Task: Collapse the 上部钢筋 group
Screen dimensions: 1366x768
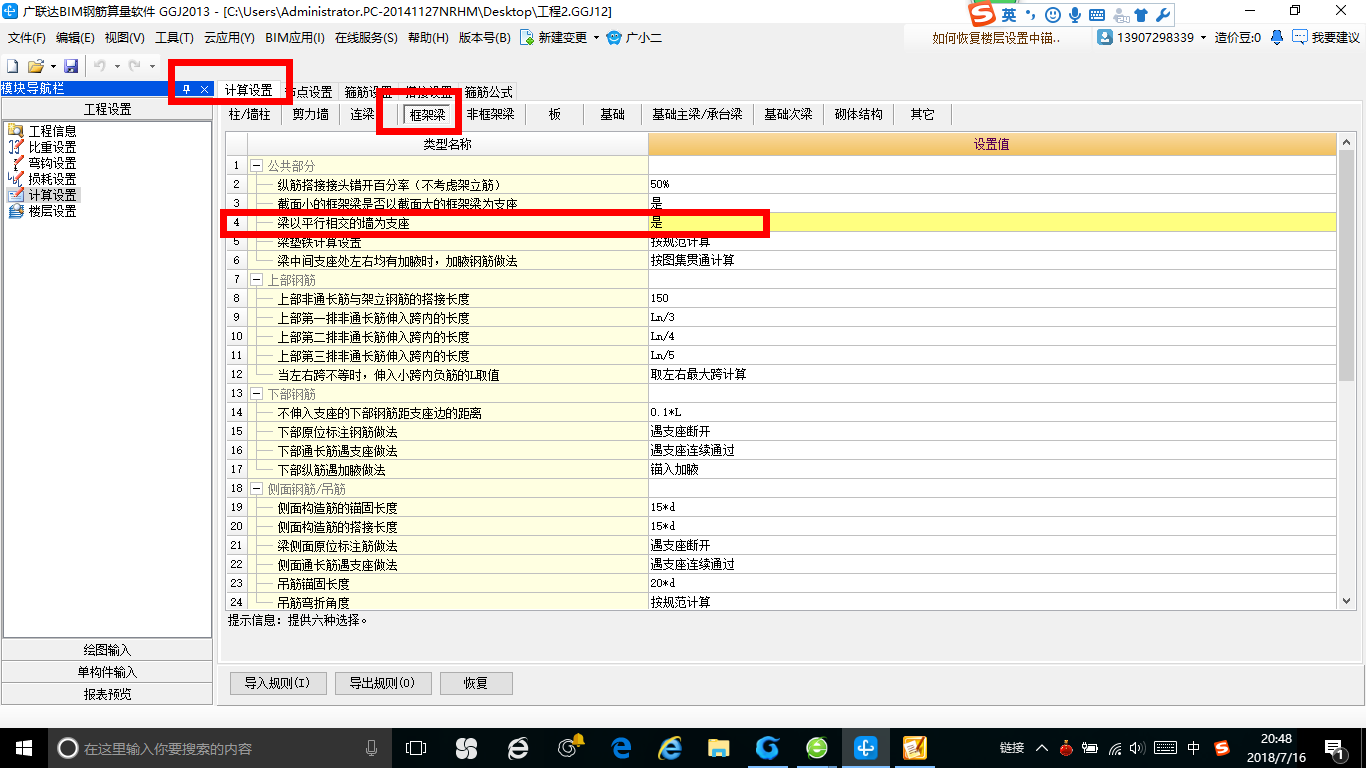Action: tap(256, 280)
